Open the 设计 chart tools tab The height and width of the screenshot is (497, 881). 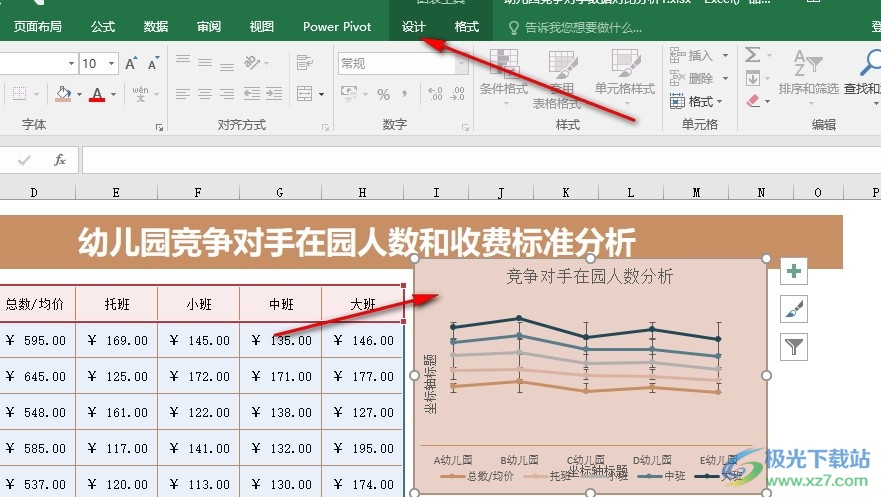(x=414, y=27)
